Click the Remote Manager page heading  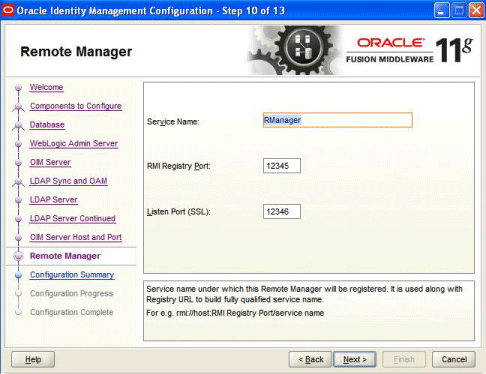point(76,52)
